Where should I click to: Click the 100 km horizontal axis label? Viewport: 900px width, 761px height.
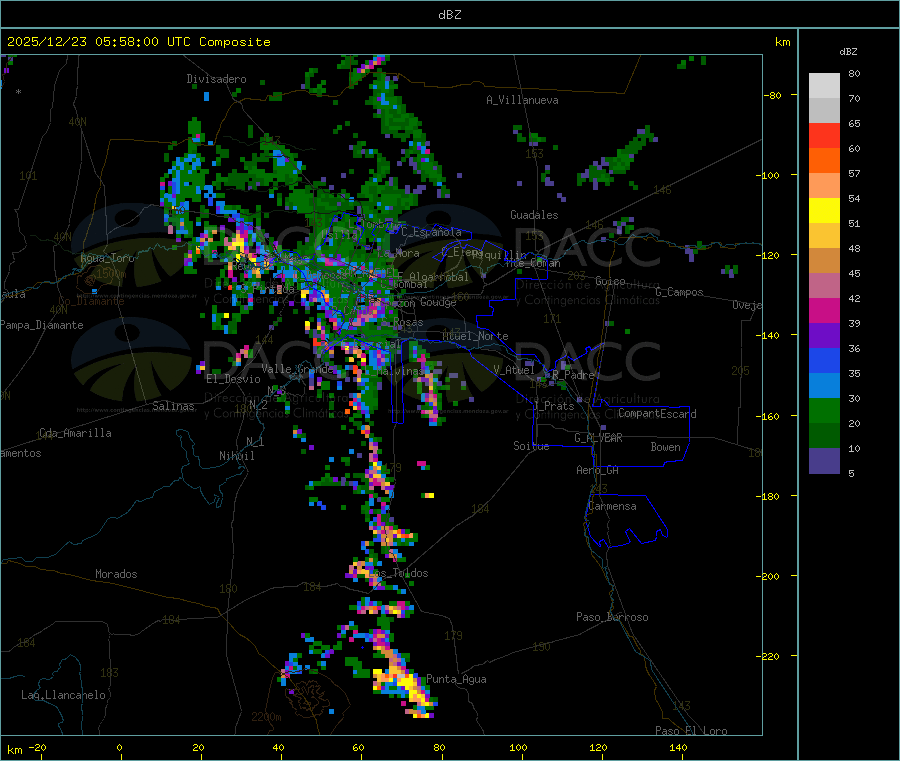[518, 747]
